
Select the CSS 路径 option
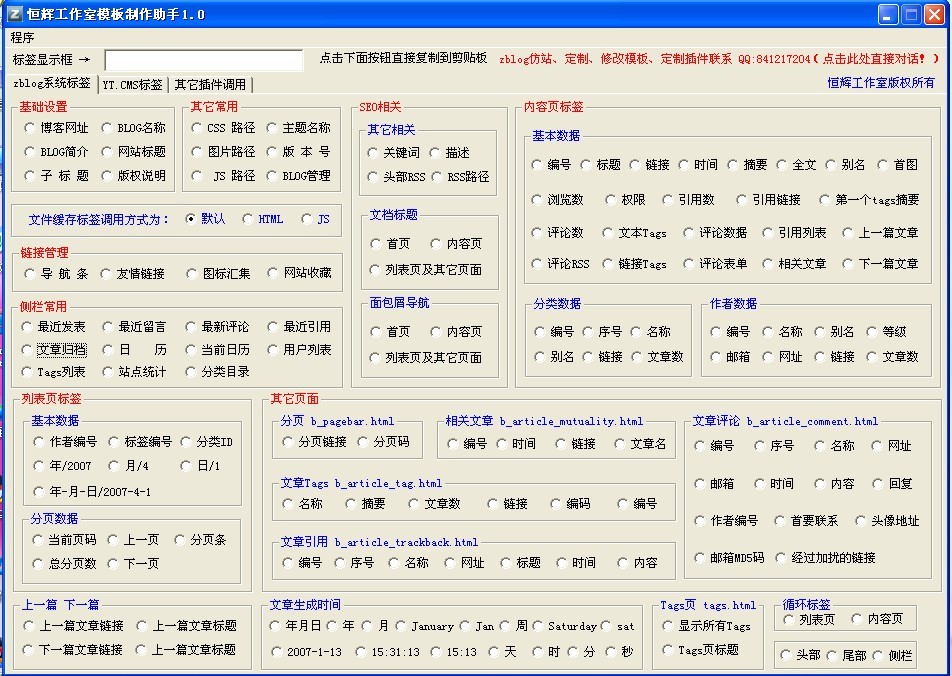(196, 128)
